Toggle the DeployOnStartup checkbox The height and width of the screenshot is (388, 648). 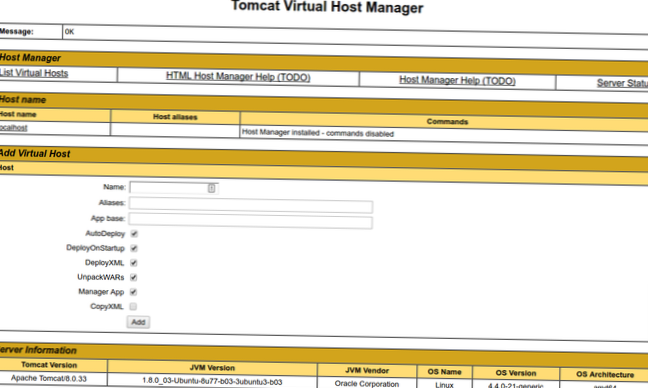(x=134, y=248)
